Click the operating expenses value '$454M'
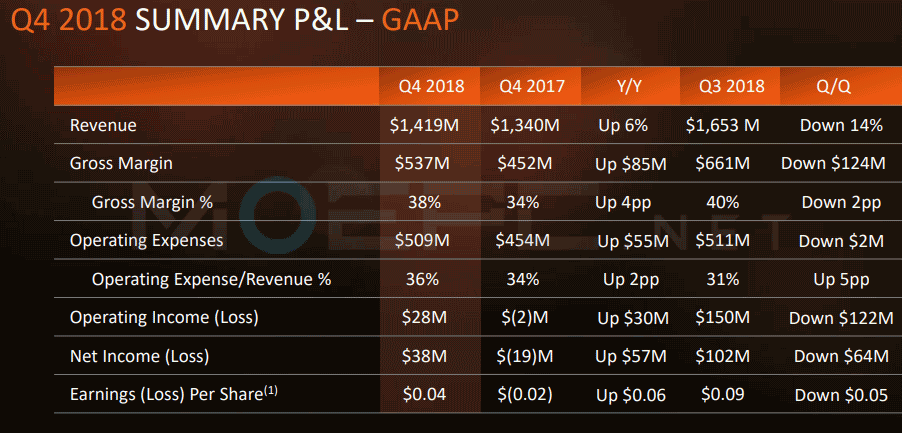 [525, 240]
